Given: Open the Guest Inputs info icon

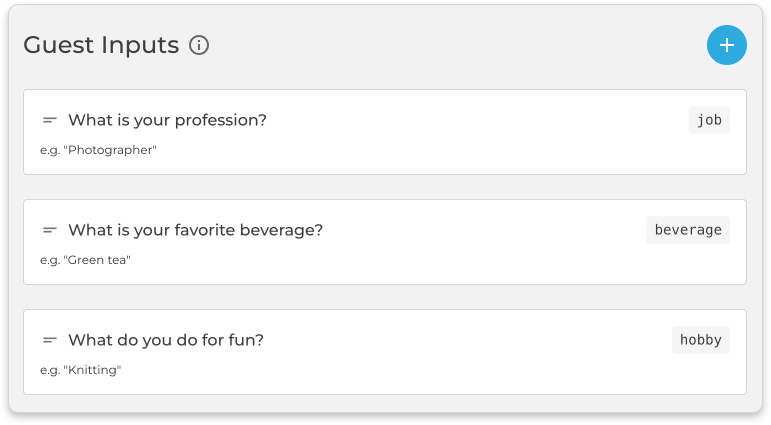Looking at the screenshot, I should tap(199, 45).
